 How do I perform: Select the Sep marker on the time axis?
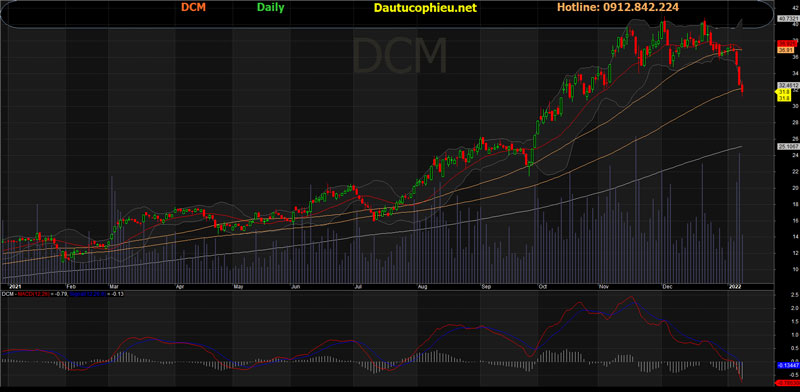(485, 287)
